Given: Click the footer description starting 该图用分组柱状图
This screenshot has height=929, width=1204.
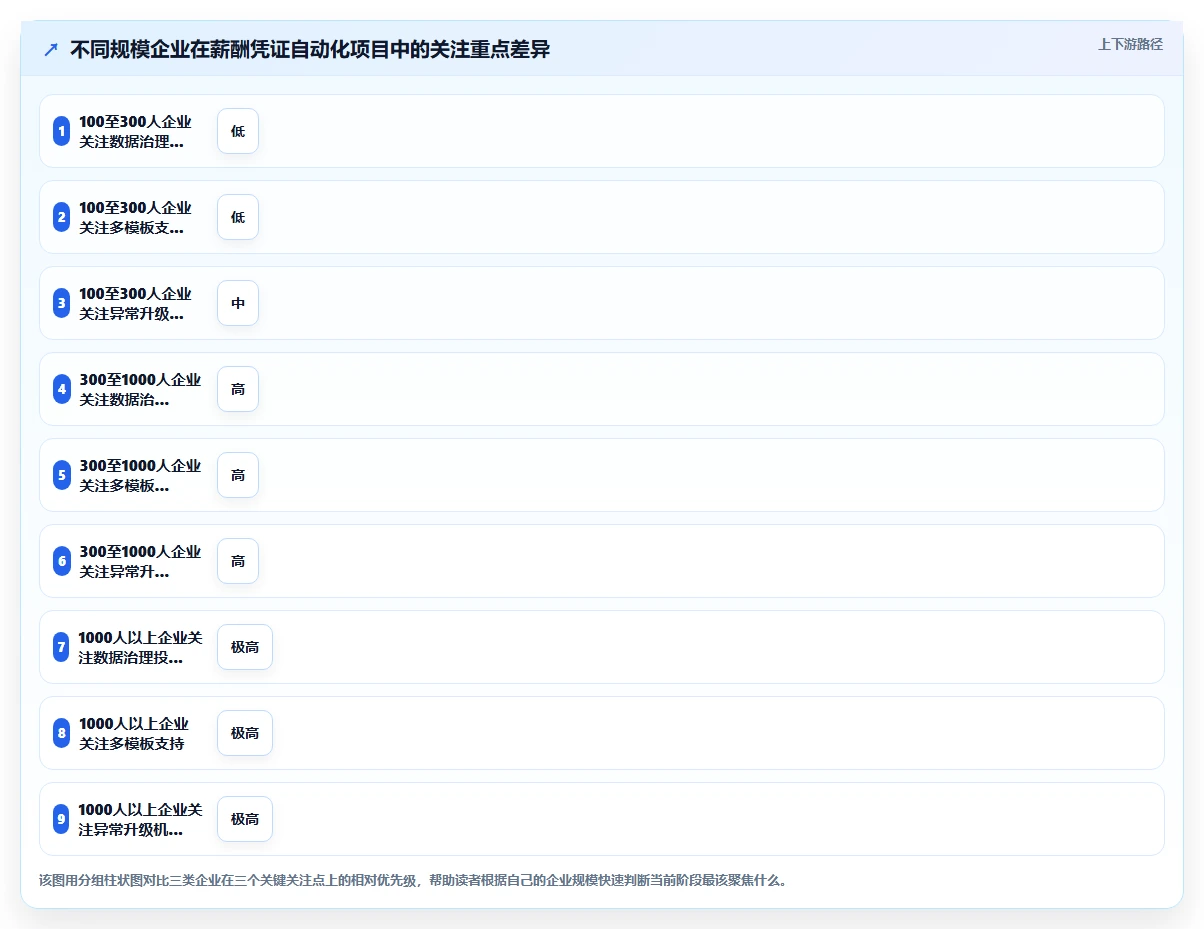Looking at the screenshot, I should click(413, 881).
